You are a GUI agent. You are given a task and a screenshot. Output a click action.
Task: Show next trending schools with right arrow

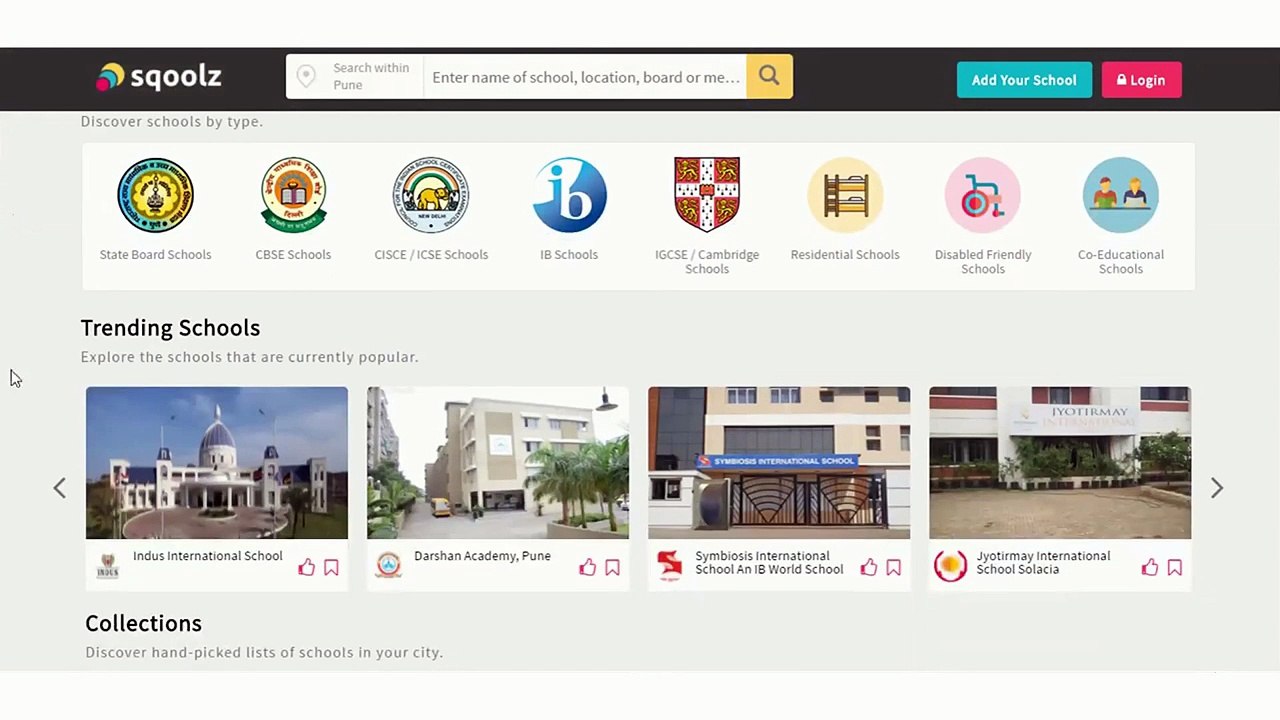(1217, 488)
